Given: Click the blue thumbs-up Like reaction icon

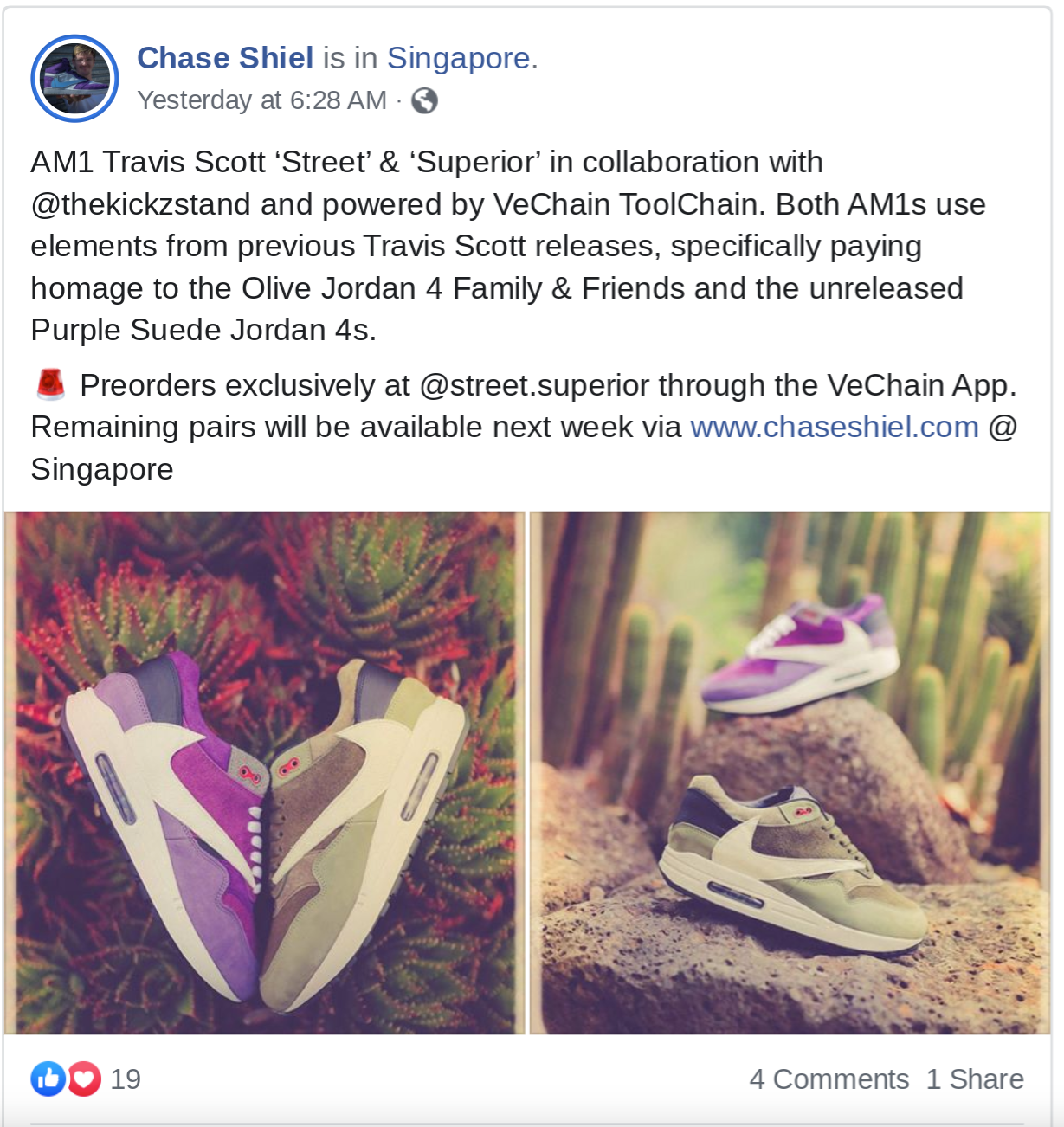Looking at the screenshot, I should point(48,1079).
